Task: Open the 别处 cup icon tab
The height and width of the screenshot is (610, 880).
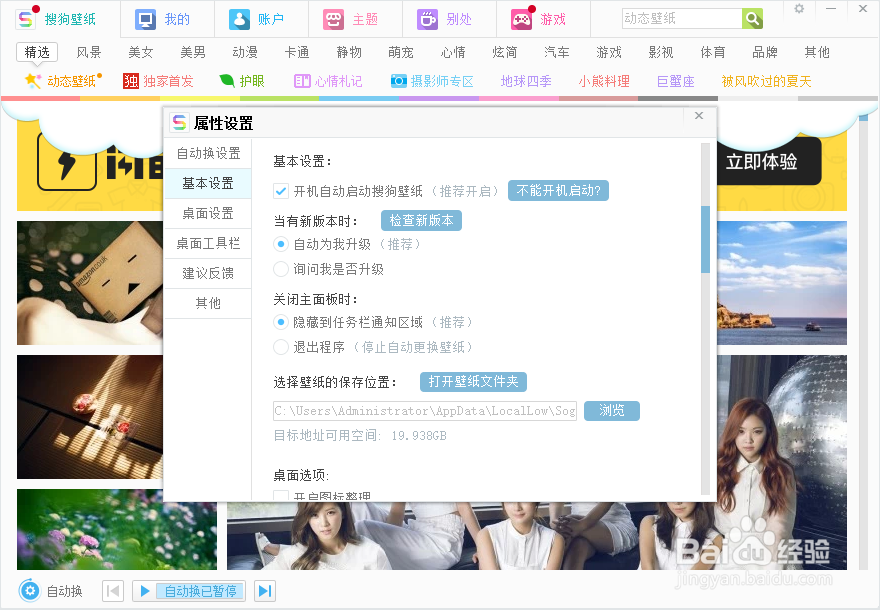Action: (x=427, y=20)
